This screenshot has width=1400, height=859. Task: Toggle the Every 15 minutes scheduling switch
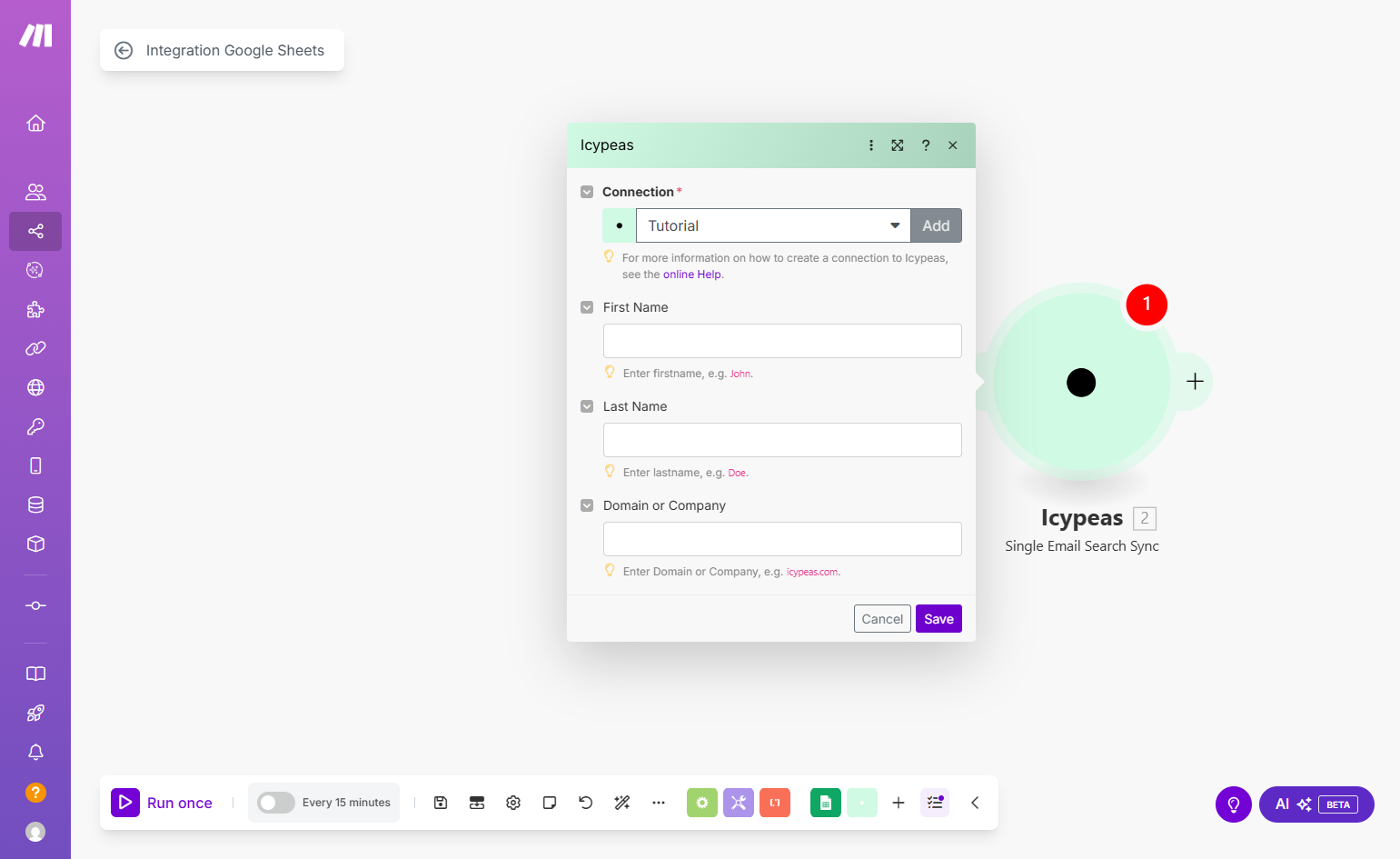276,803
